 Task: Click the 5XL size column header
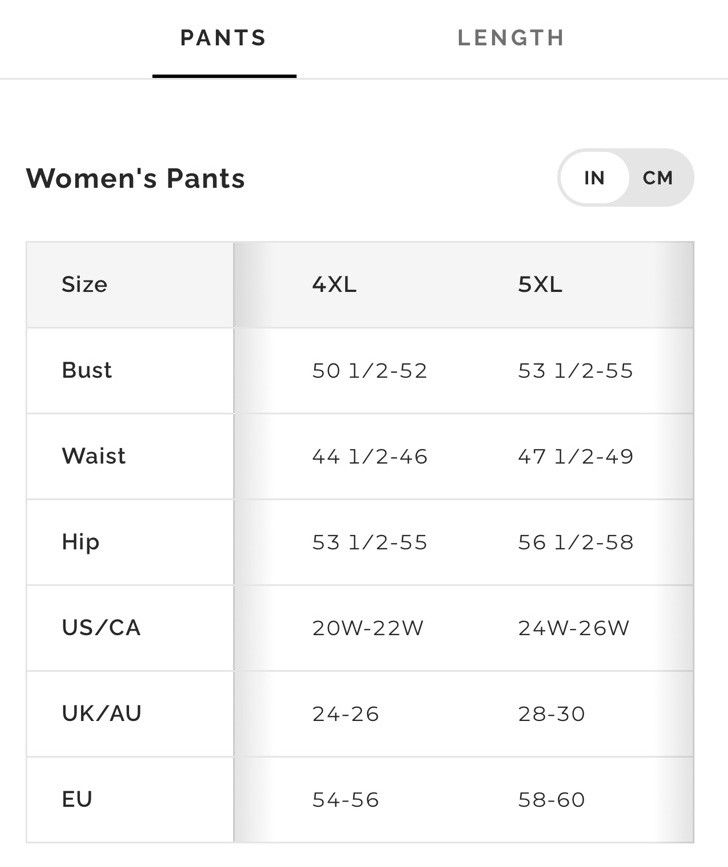click(540, 285)
